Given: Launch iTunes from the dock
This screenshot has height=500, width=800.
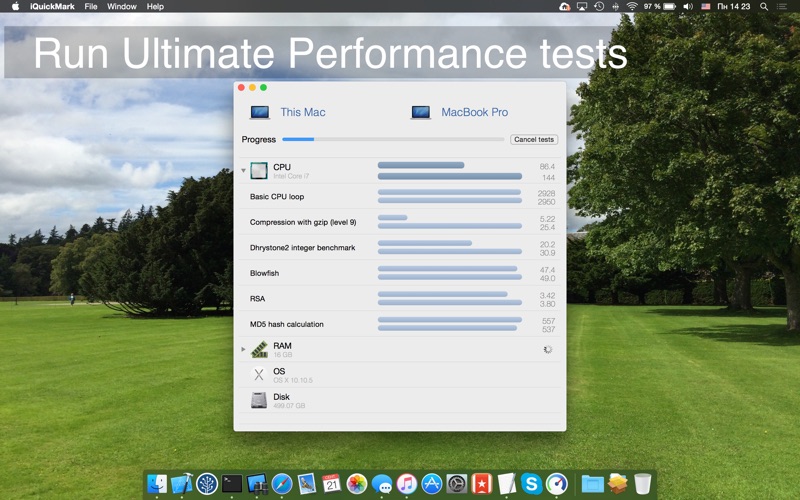Looking at the screenshot, I should (407, 484).
